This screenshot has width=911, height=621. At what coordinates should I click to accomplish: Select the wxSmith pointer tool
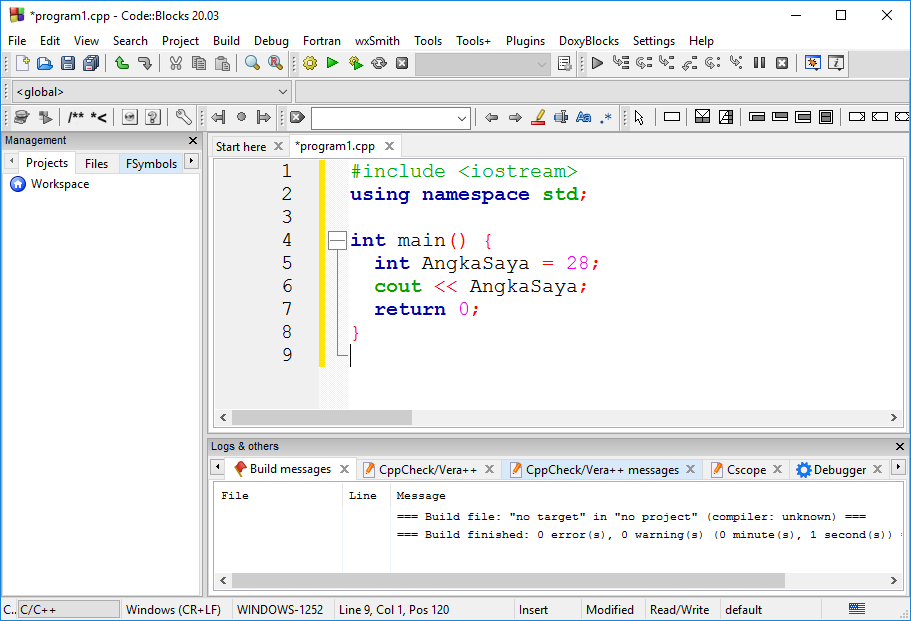point(639,117)
